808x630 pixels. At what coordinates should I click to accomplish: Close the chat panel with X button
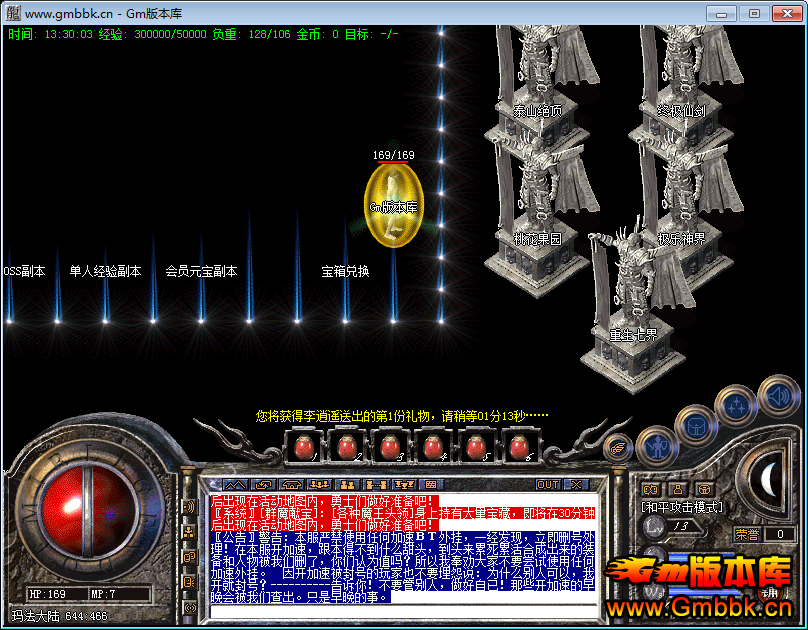click(x=578, y=485)
